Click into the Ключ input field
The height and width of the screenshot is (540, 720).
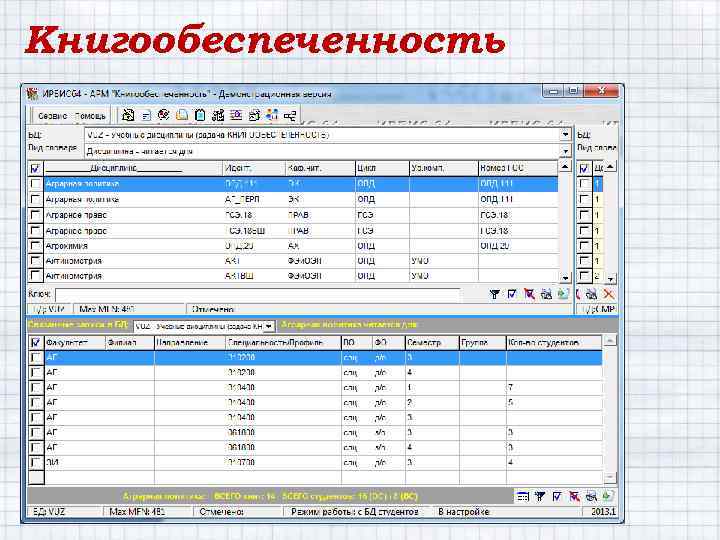tap(258, 294)
